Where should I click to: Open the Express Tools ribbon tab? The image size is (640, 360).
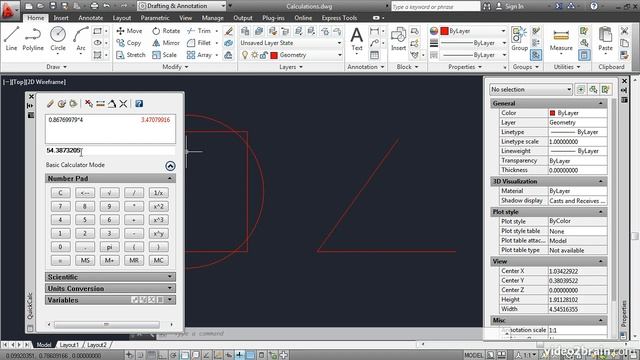tap(339, 18)
